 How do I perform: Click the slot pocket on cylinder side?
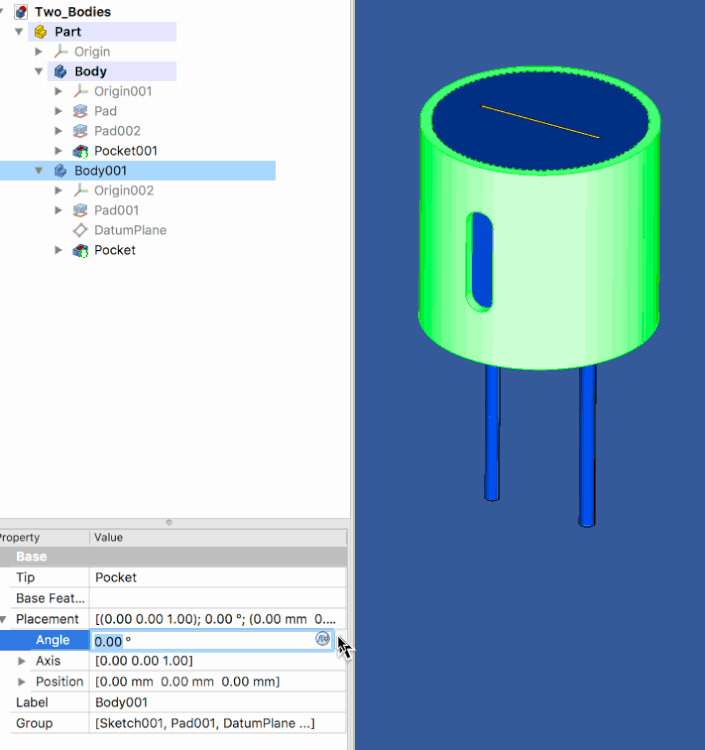pos(481,261)
